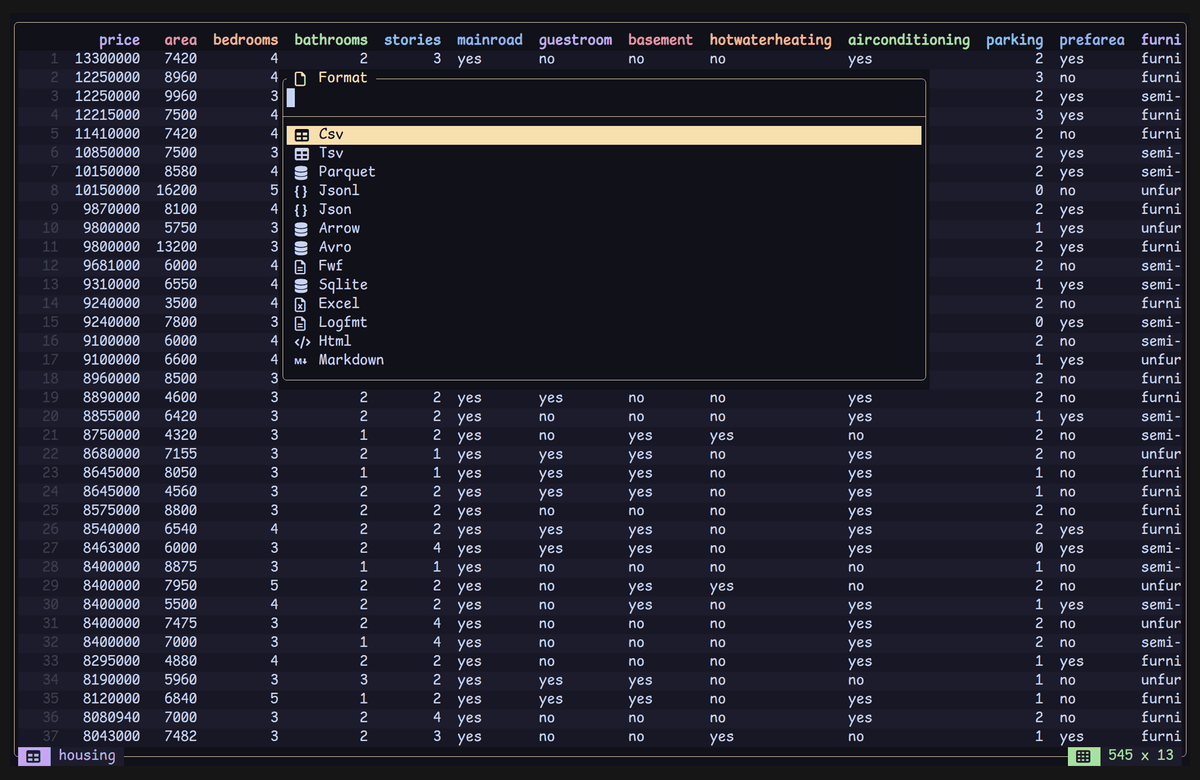The width and height of the screenshot is (1200, 780).
Task: Click the basement column header
Action: click(660, 40)
